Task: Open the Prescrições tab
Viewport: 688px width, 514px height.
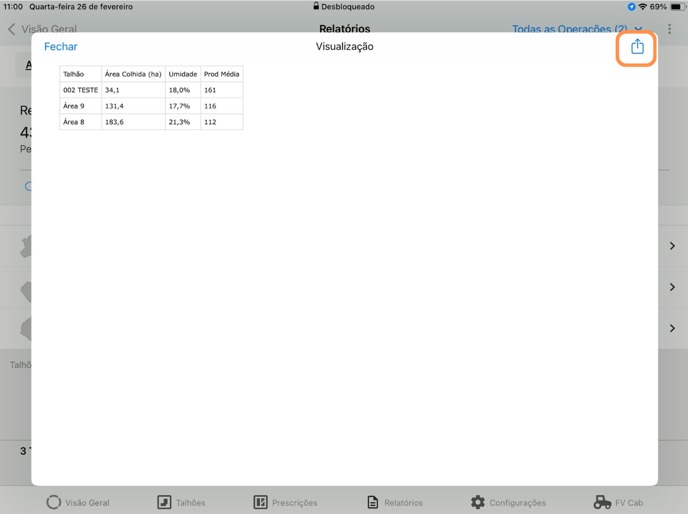Action: tap(260, 502)
